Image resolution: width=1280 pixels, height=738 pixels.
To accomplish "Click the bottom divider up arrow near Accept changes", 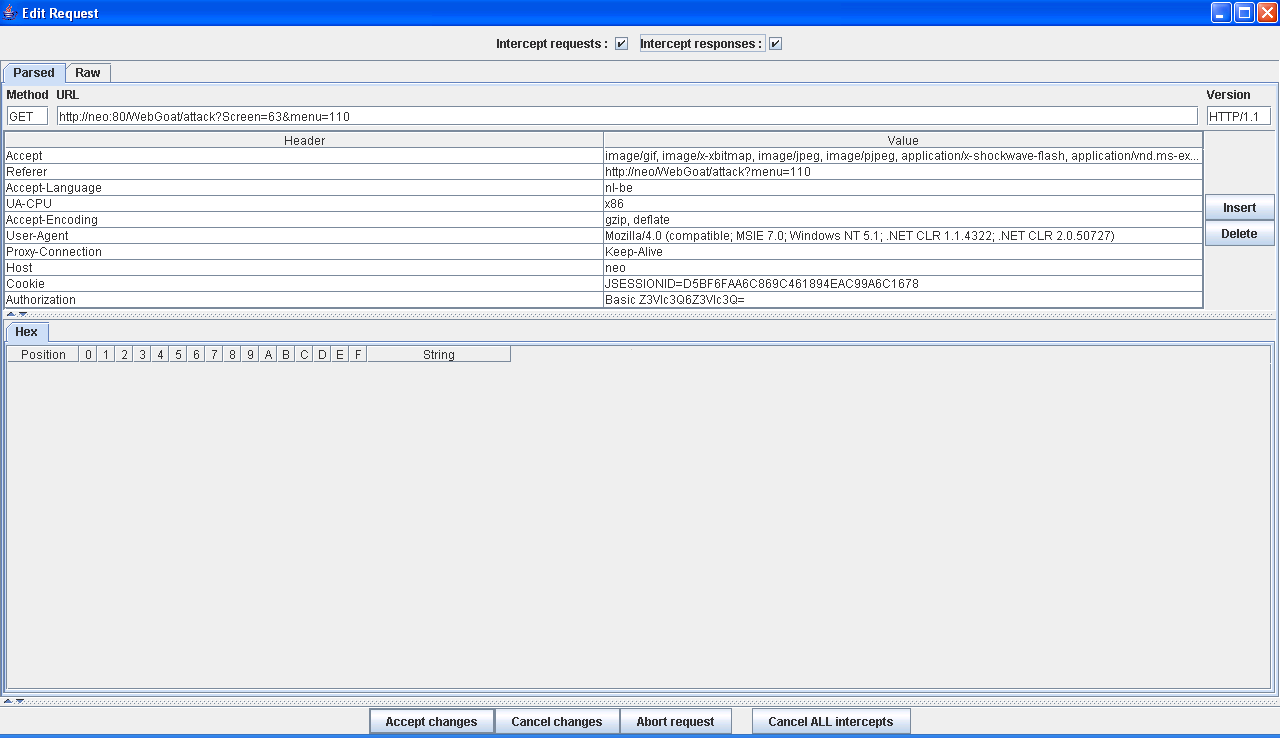I will pyautogui.click(x=8, y=701).
